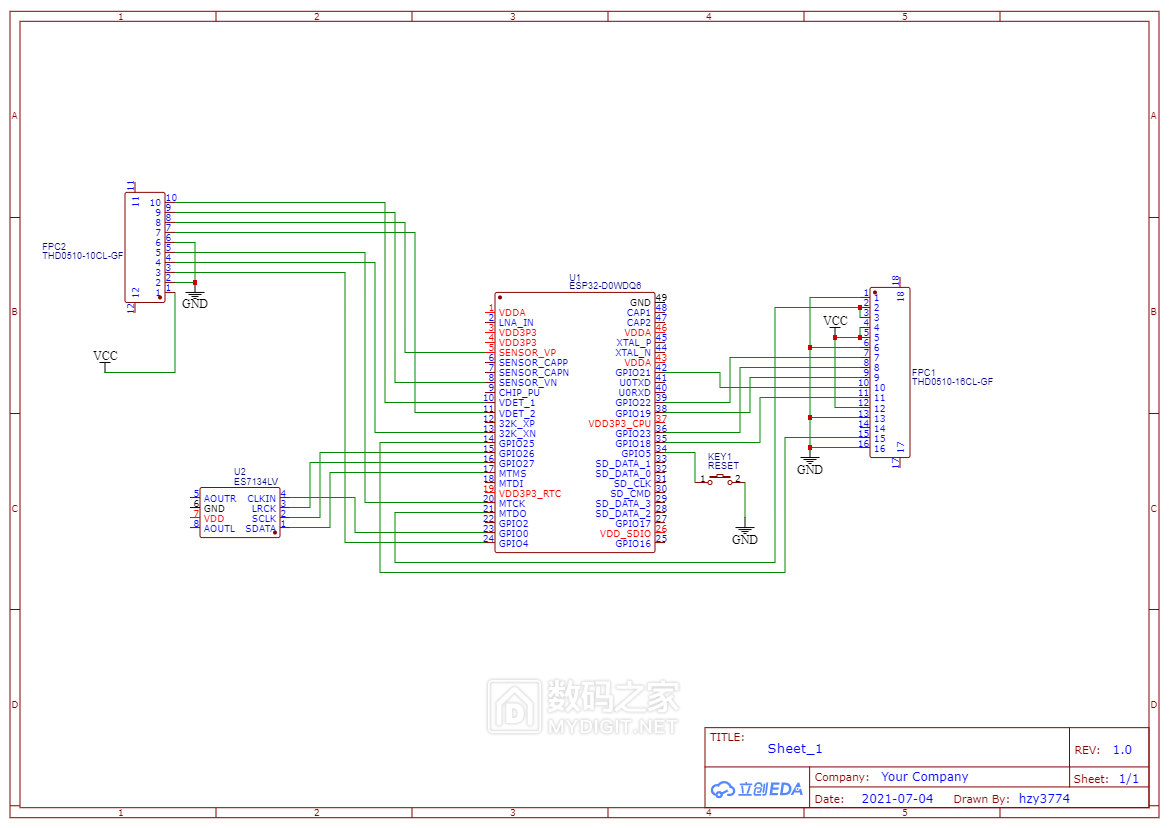Click the hzy3774 drawn-by value
1169x828 pixels.
pos(1044,798)
